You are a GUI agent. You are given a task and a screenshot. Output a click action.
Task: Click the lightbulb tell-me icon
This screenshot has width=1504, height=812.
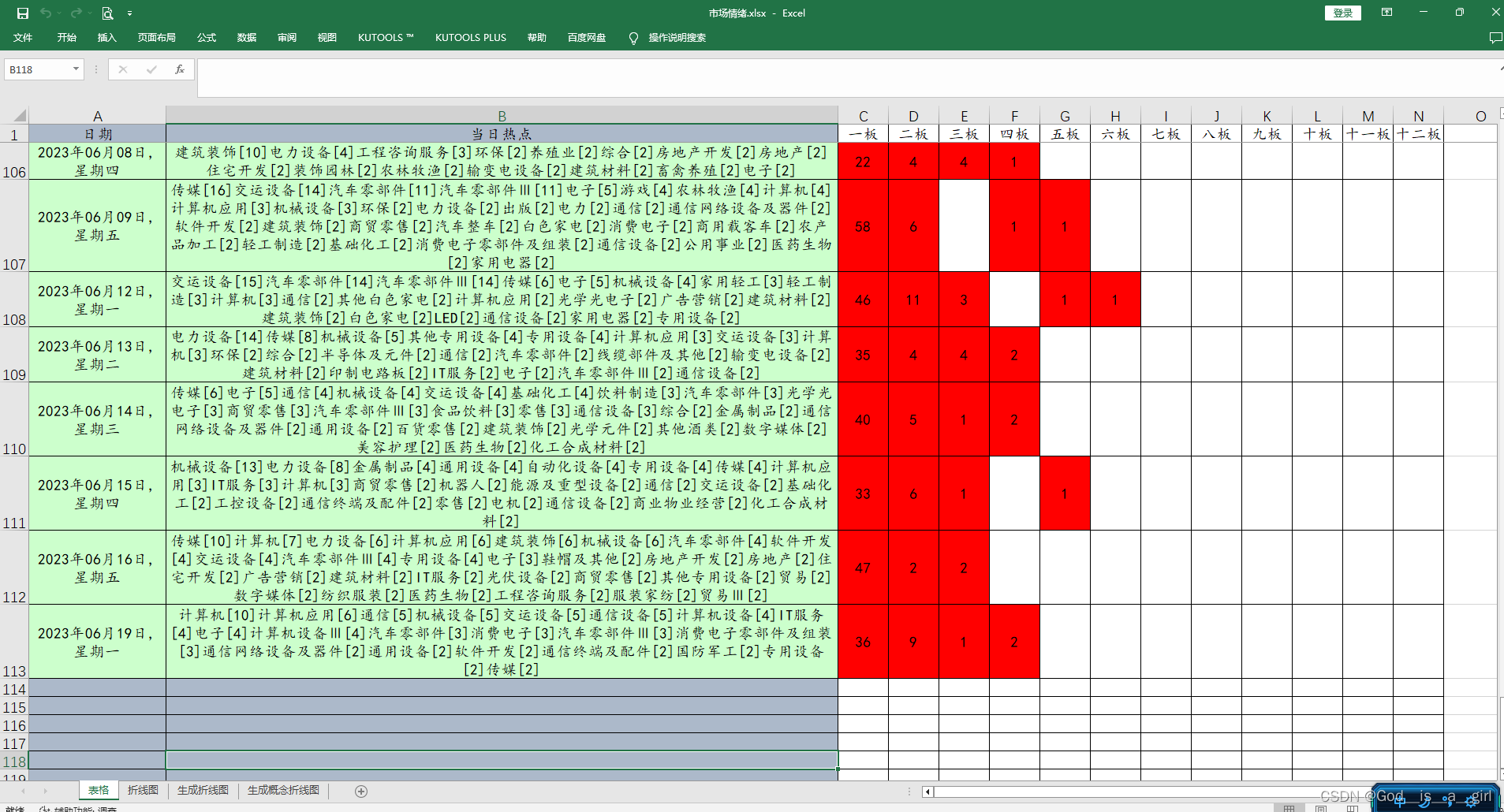click(x=633, y=38)
